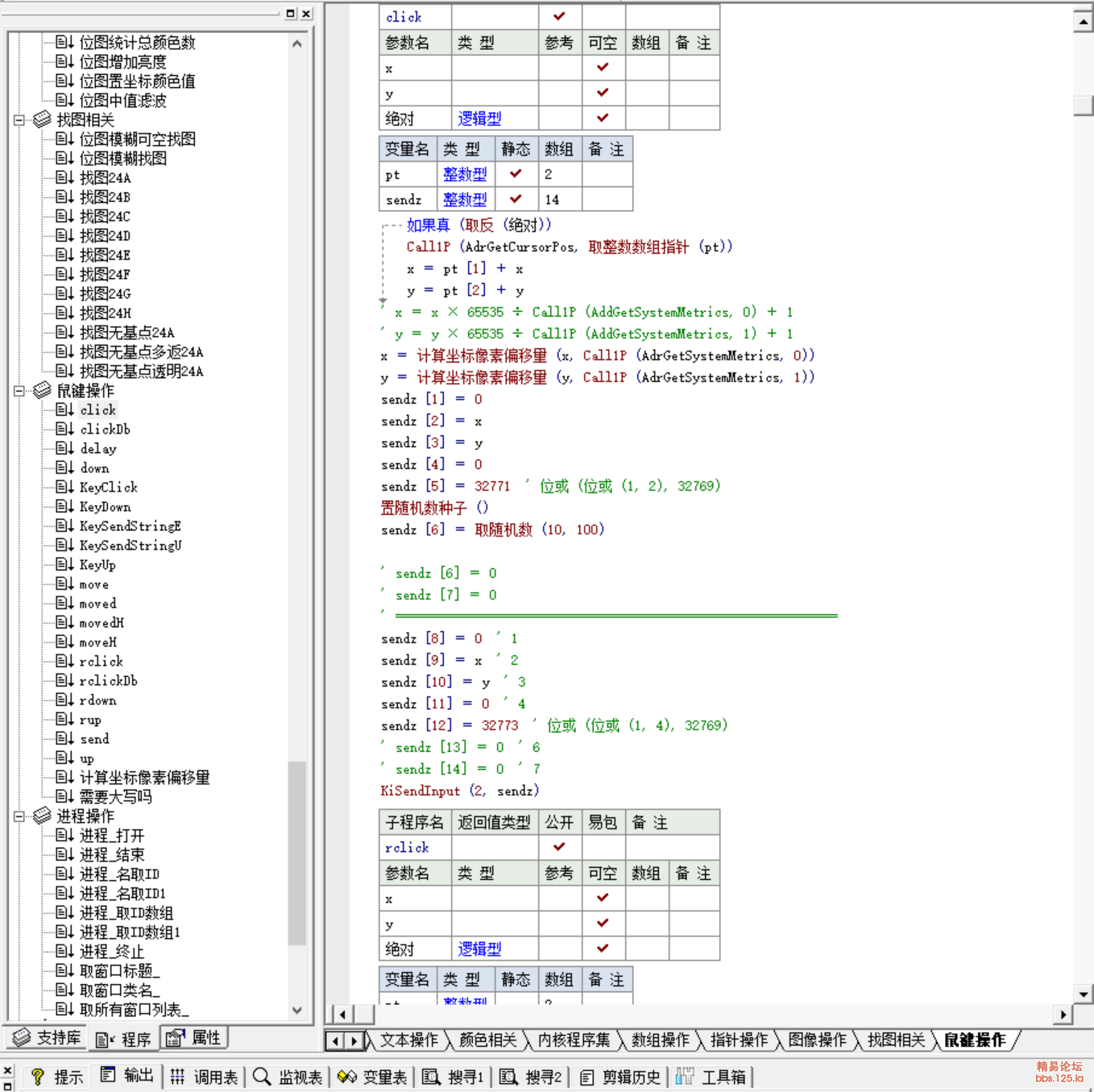
Task: Switch to the 指针操作 code tab
Action: coord(738,1040)
